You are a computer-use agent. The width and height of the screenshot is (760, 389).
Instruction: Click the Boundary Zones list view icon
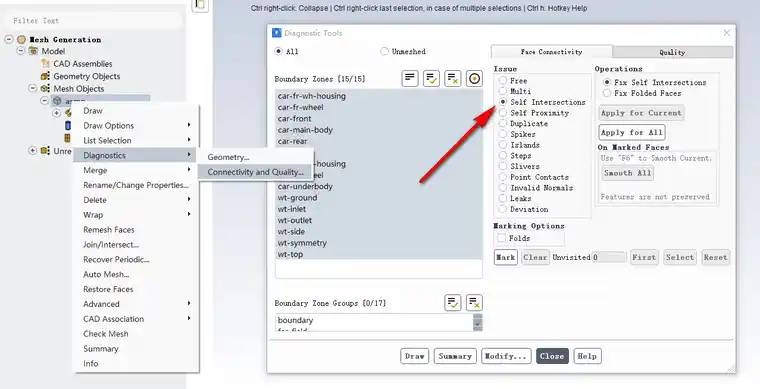point(410,78)
